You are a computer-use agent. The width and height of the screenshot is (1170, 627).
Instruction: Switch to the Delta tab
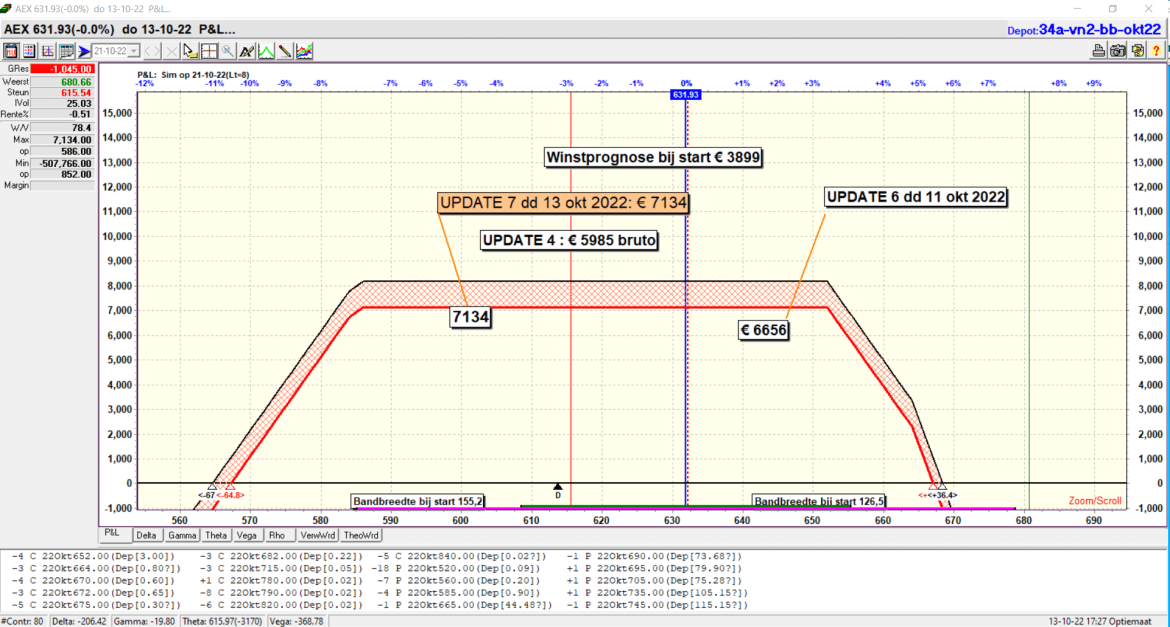[147, 534]
